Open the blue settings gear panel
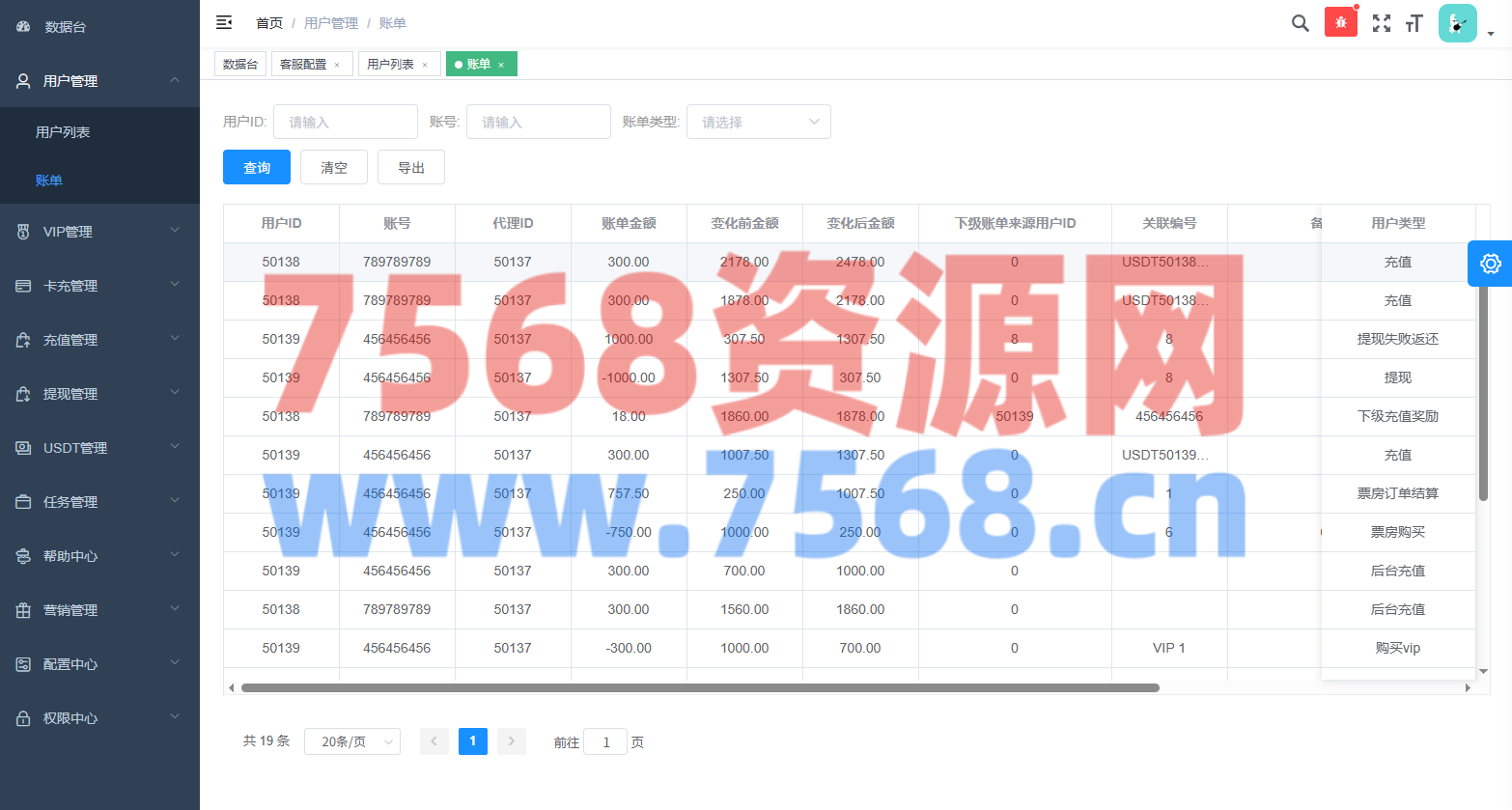Viewport: 1512px width, 810px height. click(1490, 264)
